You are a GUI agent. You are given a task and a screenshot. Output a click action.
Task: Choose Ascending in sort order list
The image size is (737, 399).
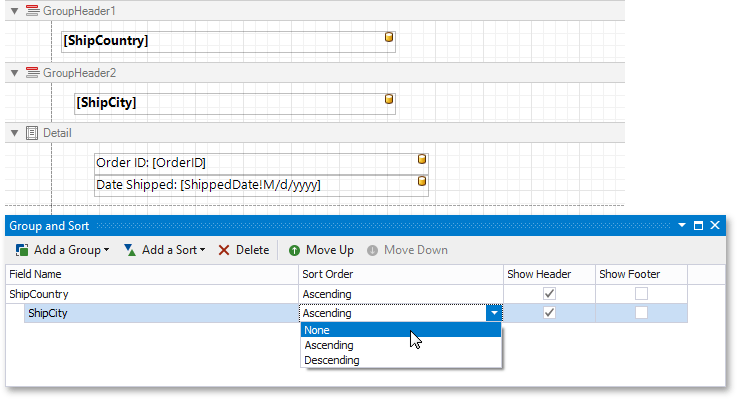tap(401, 345)
